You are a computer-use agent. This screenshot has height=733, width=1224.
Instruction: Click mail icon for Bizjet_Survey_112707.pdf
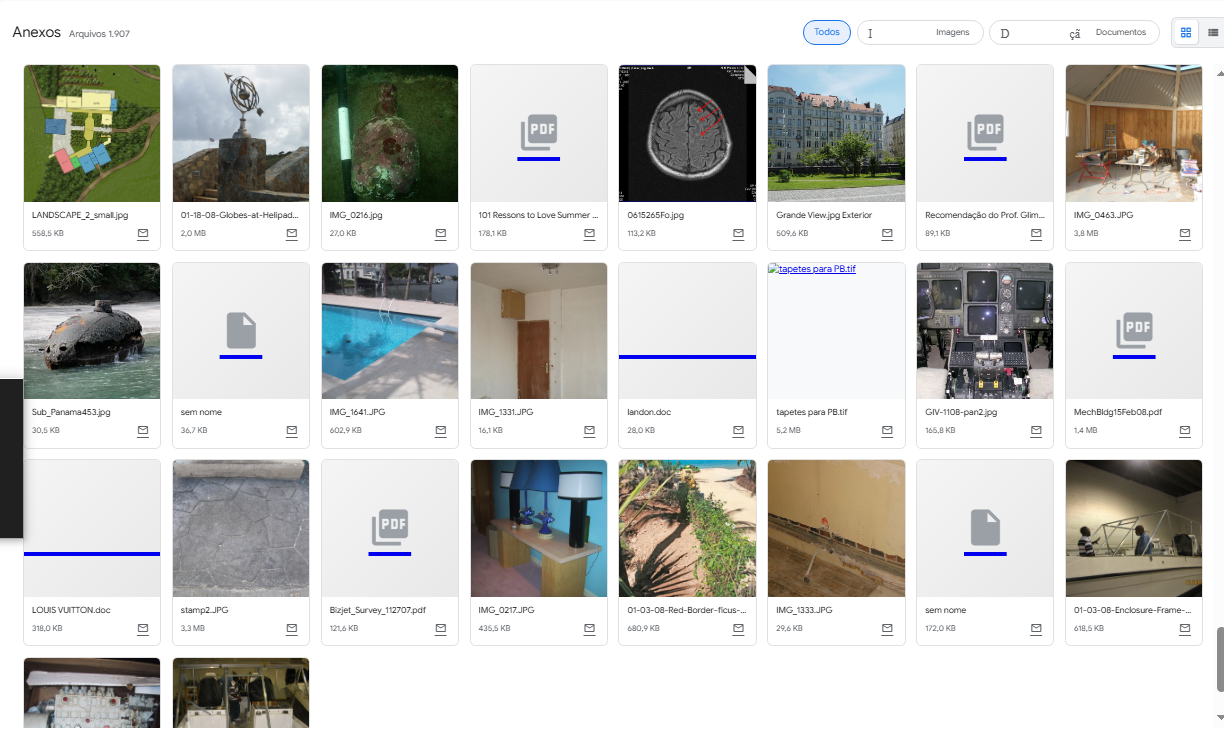tap(441, 629)
